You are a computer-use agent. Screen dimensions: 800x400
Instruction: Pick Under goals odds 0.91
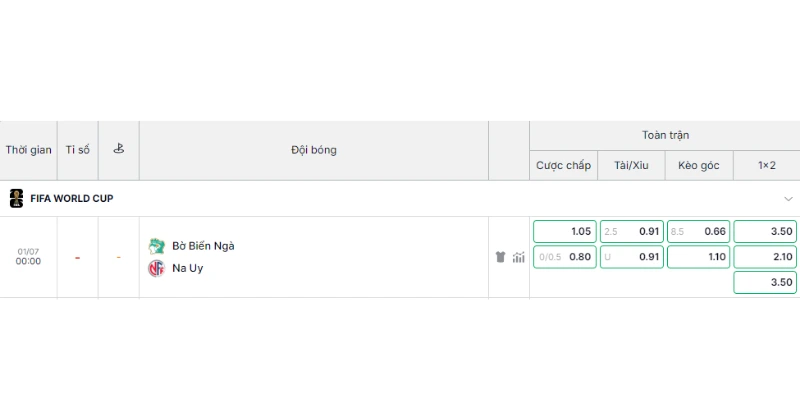(x=632, y=257)
